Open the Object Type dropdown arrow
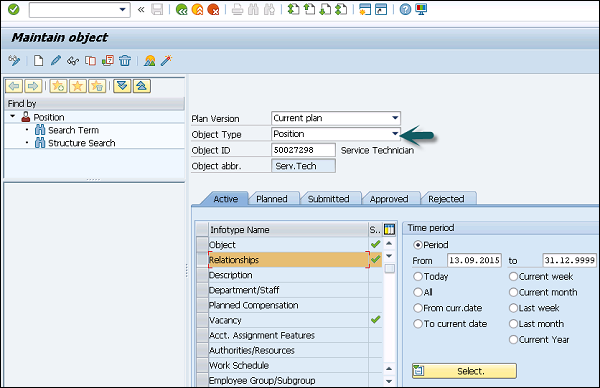600x388 pixels. pyautogui.click(x=395, y=134)
